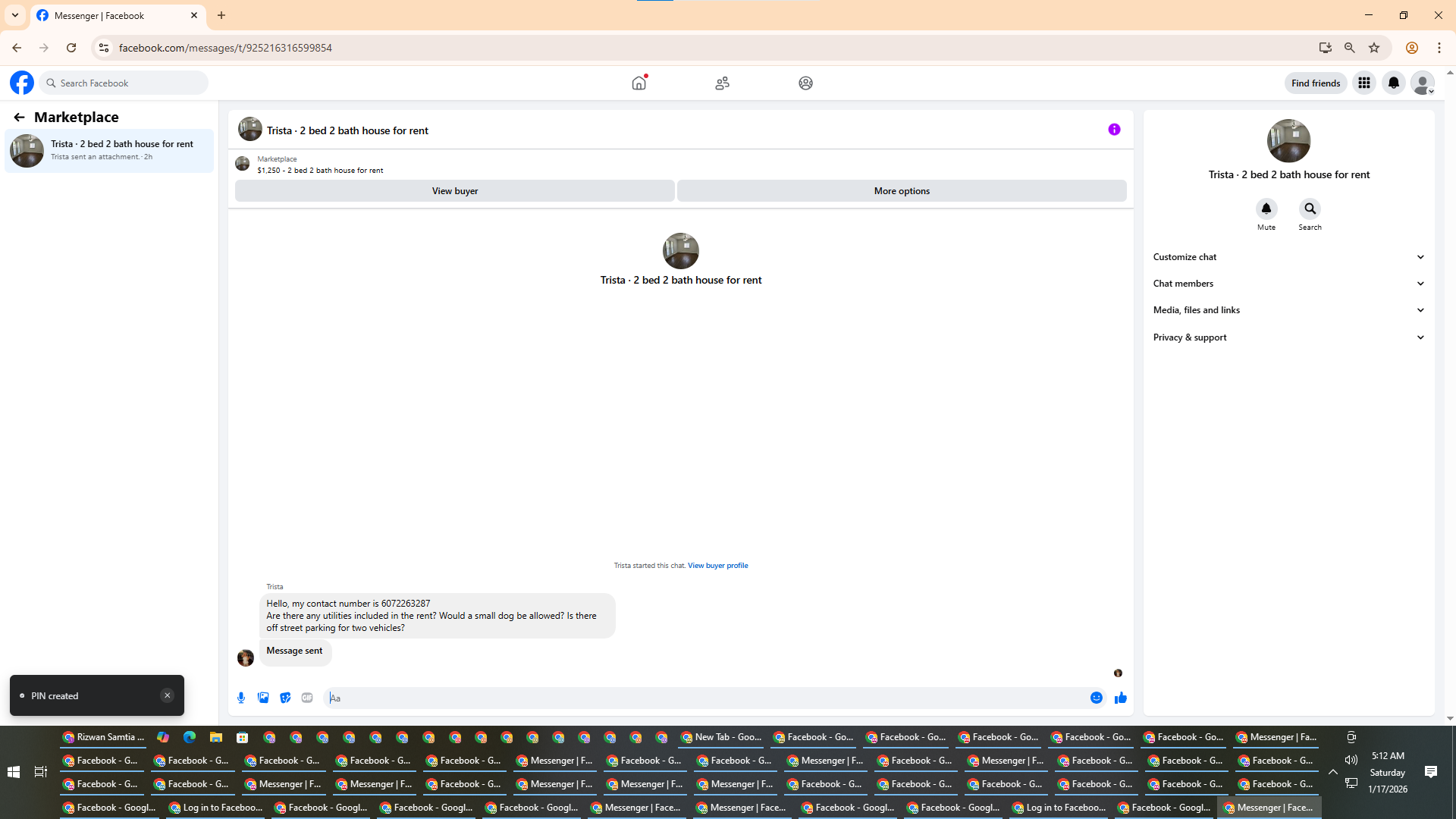Open the GIF picker icon
This screenshot has height=819, width=1456.
(x=307, y=698)
